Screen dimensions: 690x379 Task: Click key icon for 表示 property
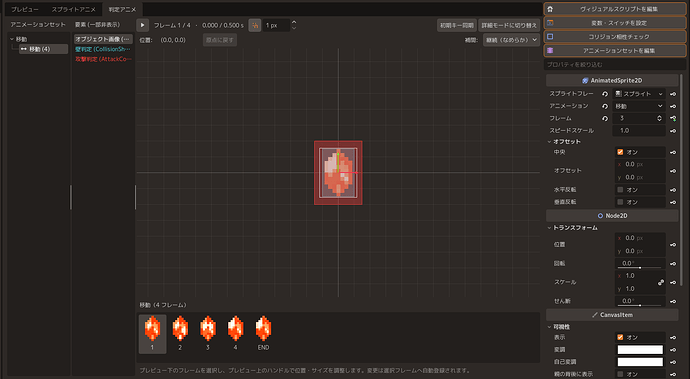click(673, 338)
